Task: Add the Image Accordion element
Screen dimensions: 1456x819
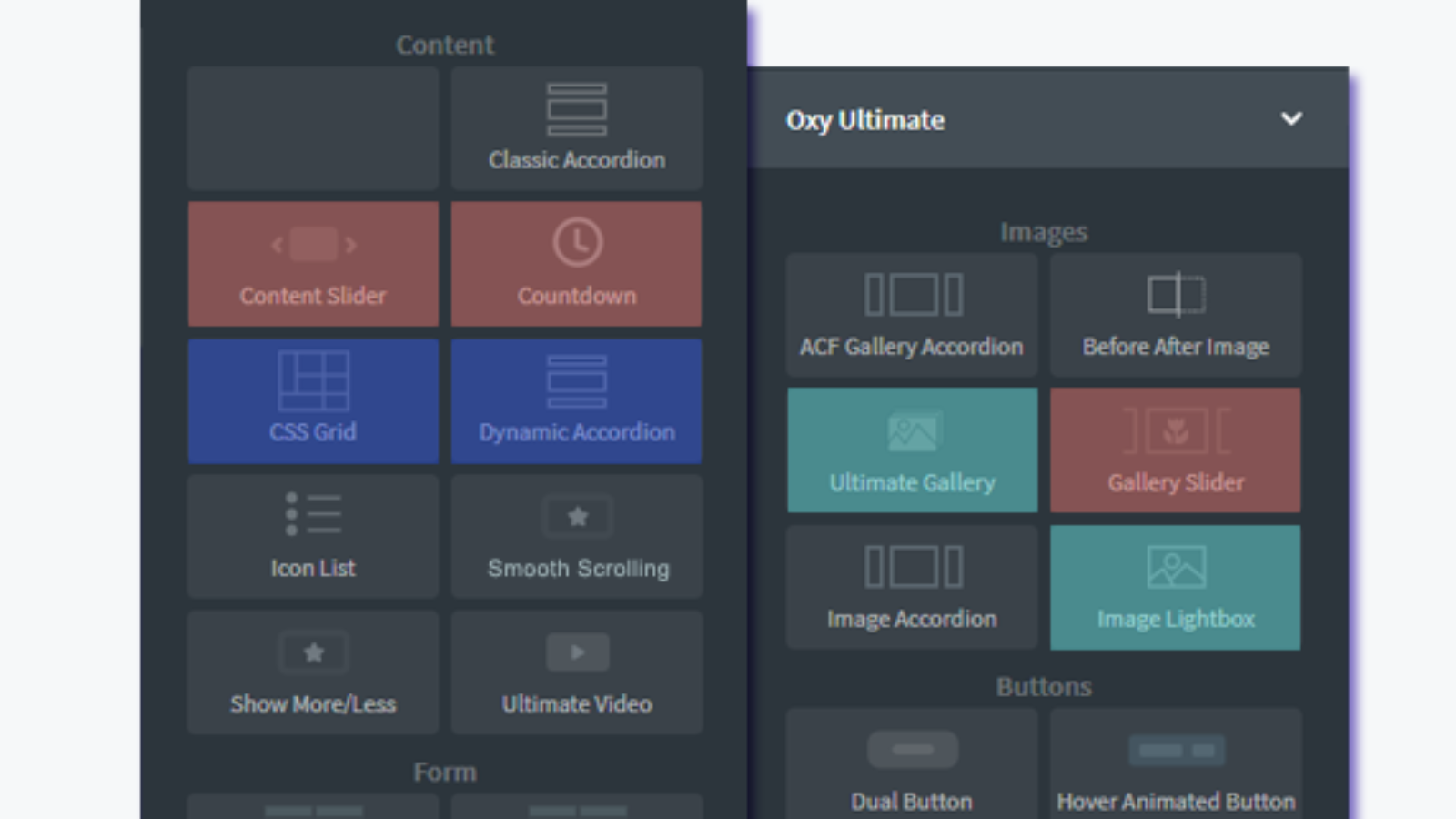Action: (912, 587)
